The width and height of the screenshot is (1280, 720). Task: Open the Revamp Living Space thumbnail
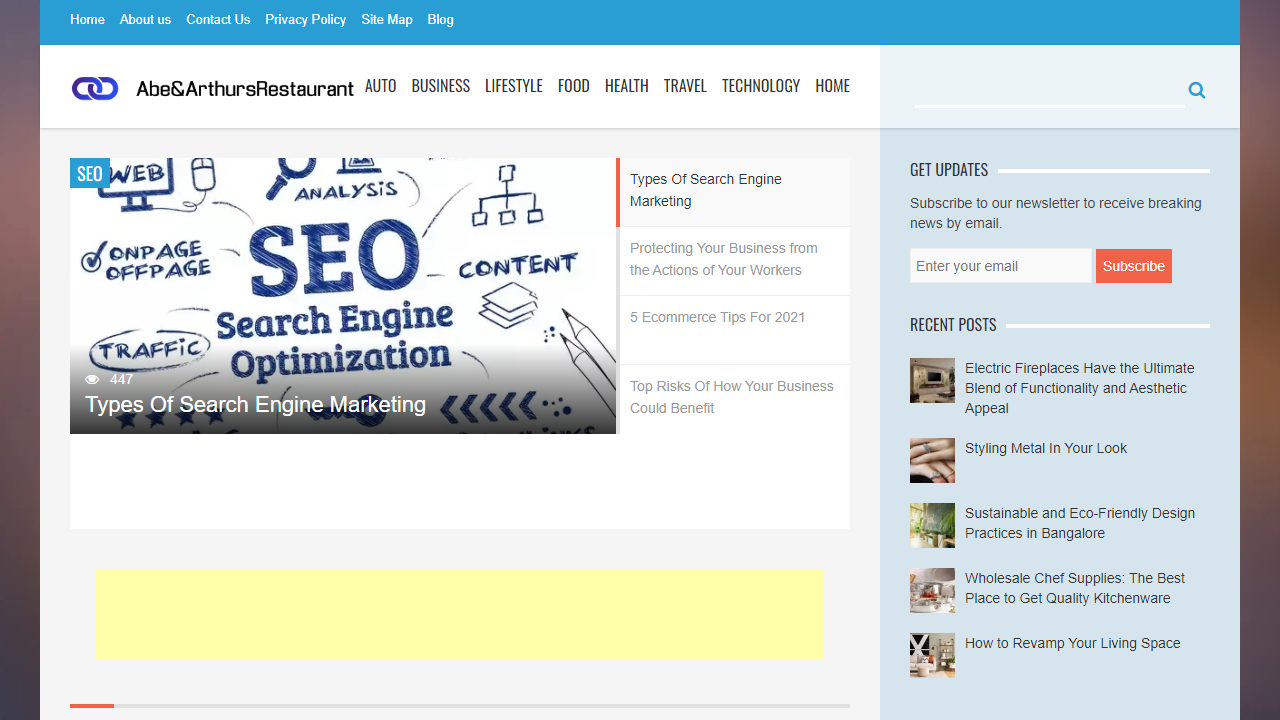pyautogui.click(x=932, y=655)
